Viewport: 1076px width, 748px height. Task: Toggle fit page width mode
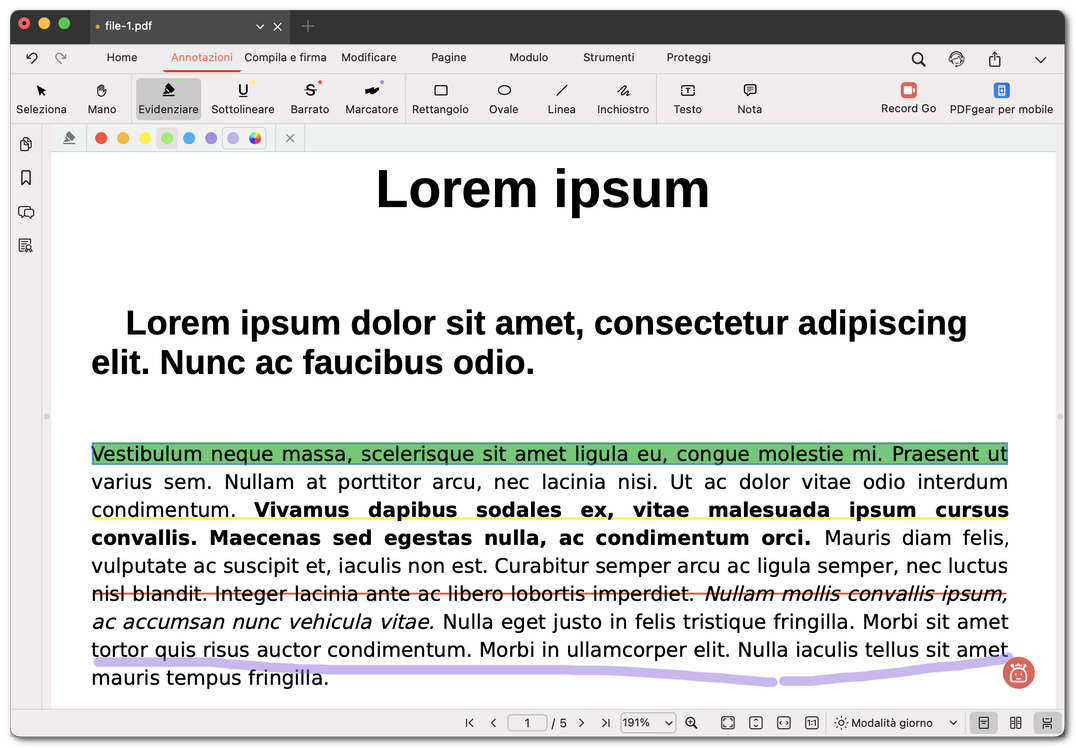[782, 722]
